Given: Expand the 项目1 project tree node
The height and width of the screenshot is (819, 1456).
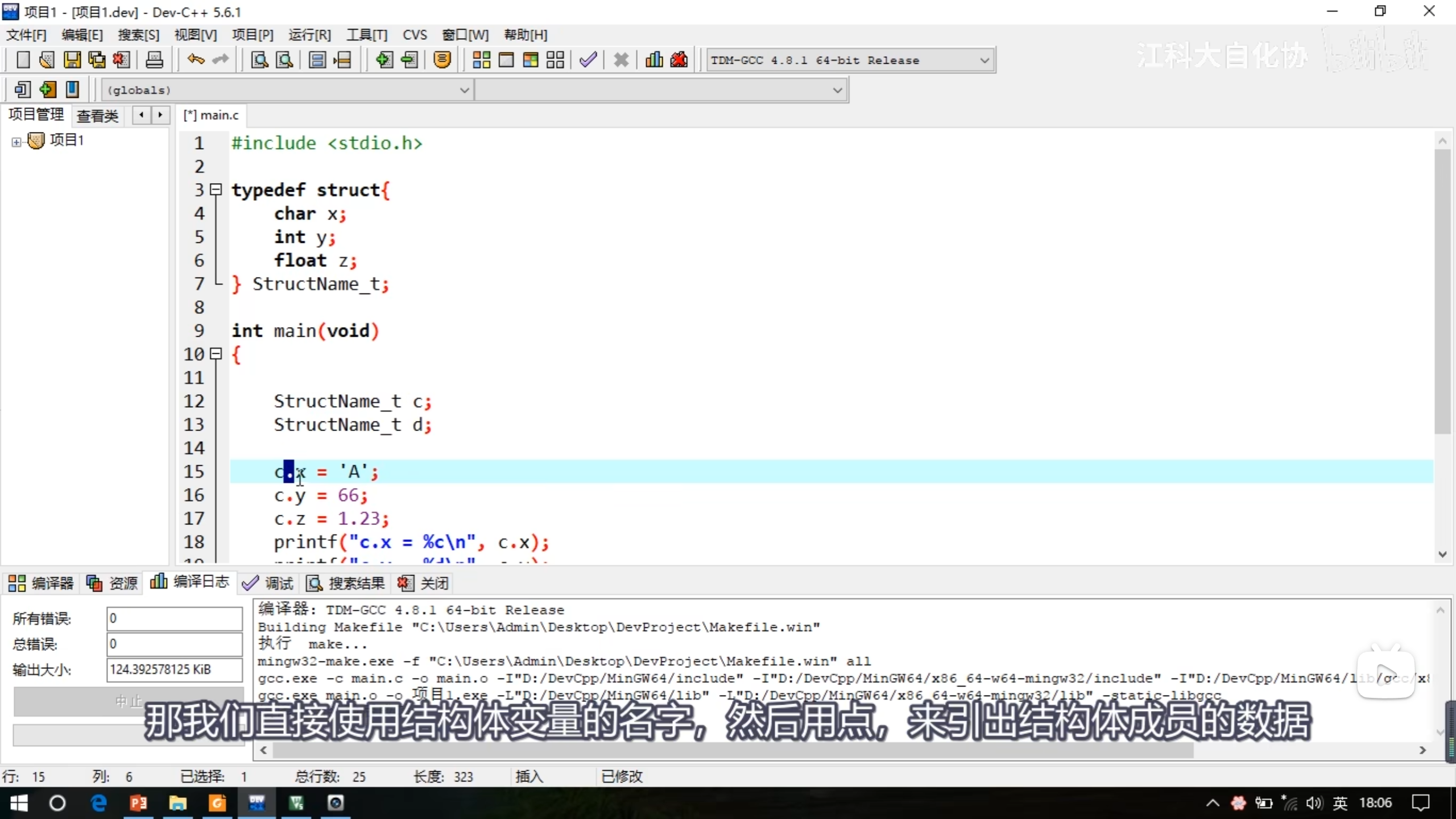Looking at the screenshot, I should (16, 142).
